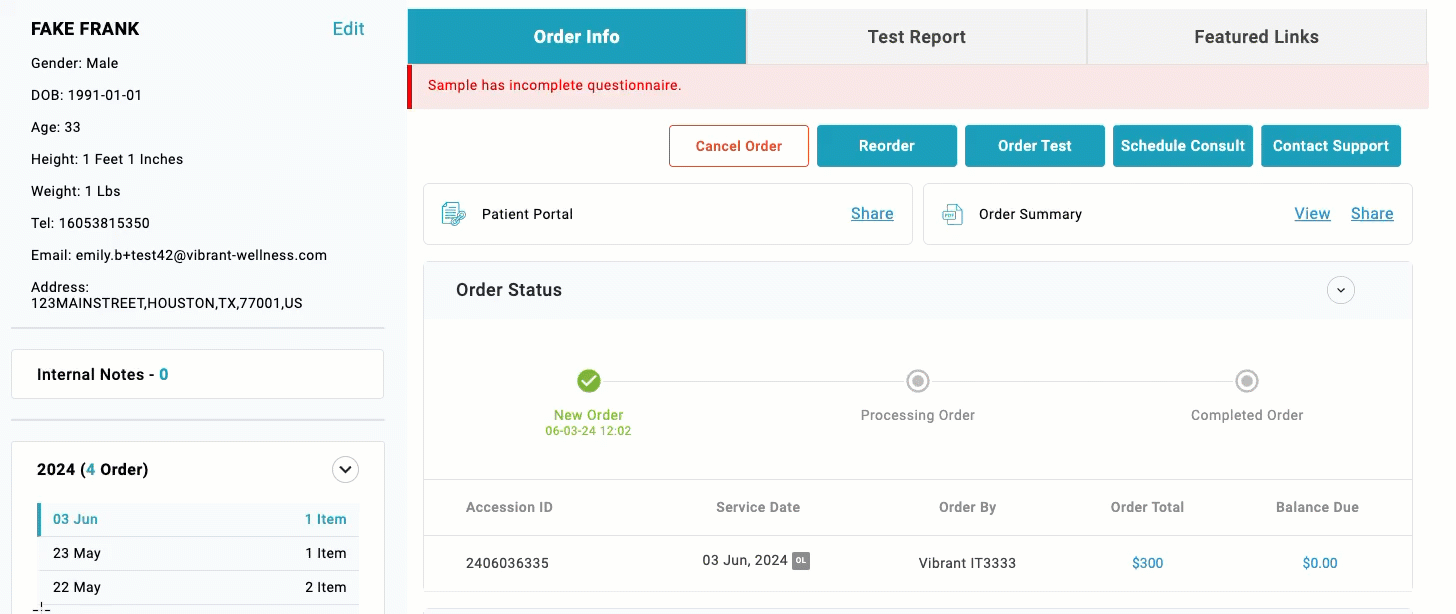Share the Patient Portal link

click(x=872, y=214)
